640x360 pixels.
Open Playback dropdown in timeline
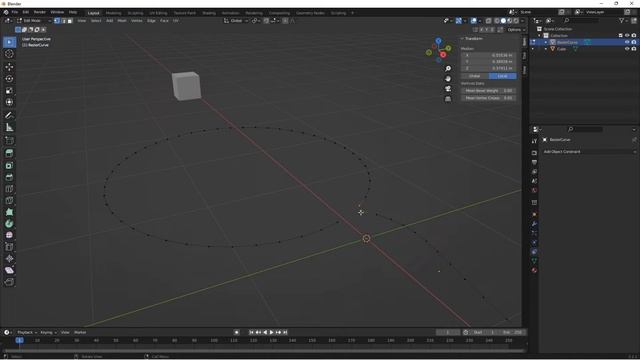[x=27, y=332]
